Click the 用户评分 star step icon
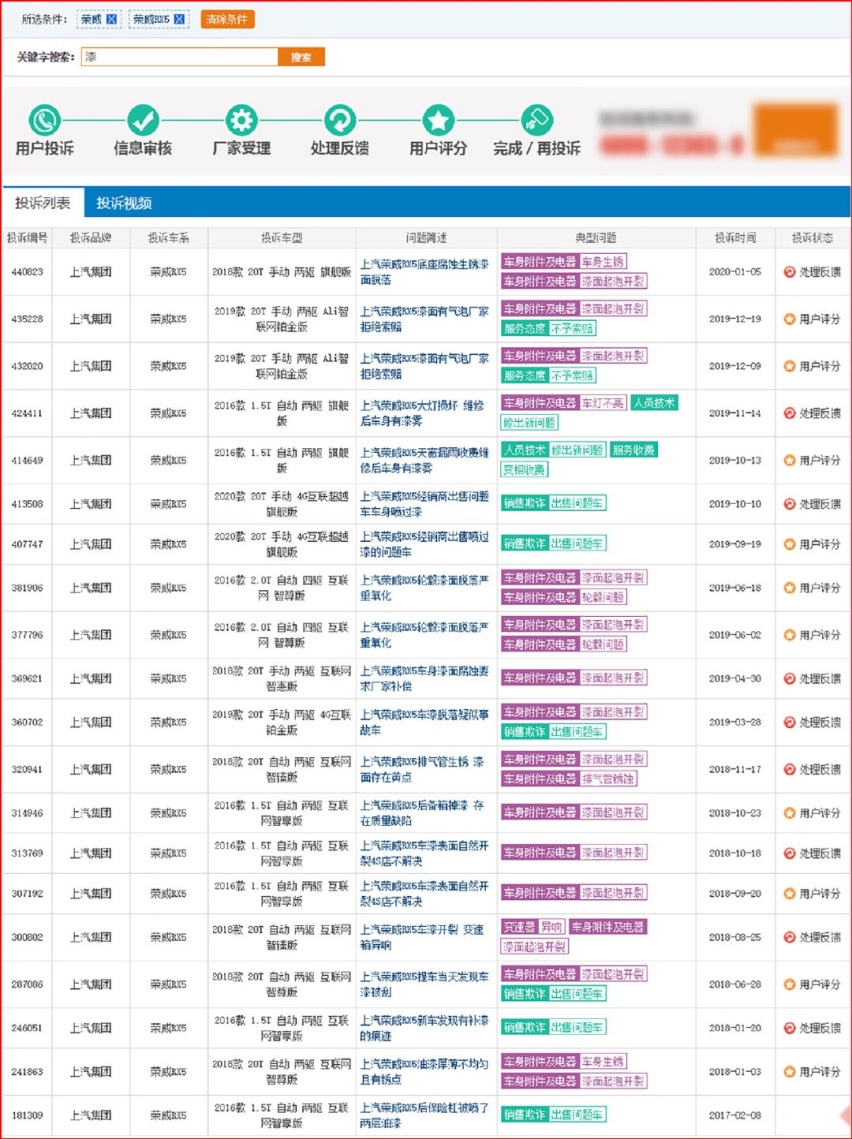852x1139 pixels. coord(439,121)
